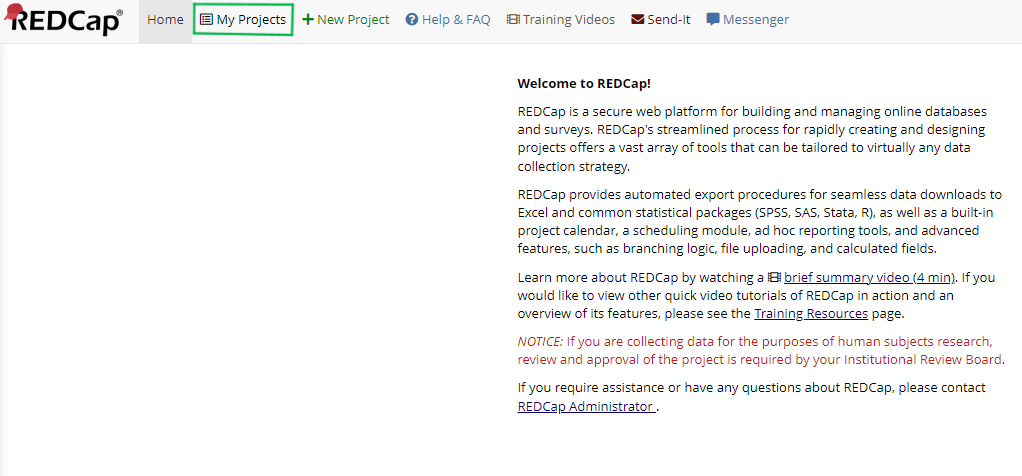Open the Help & FAQ text label

(456, 20)
